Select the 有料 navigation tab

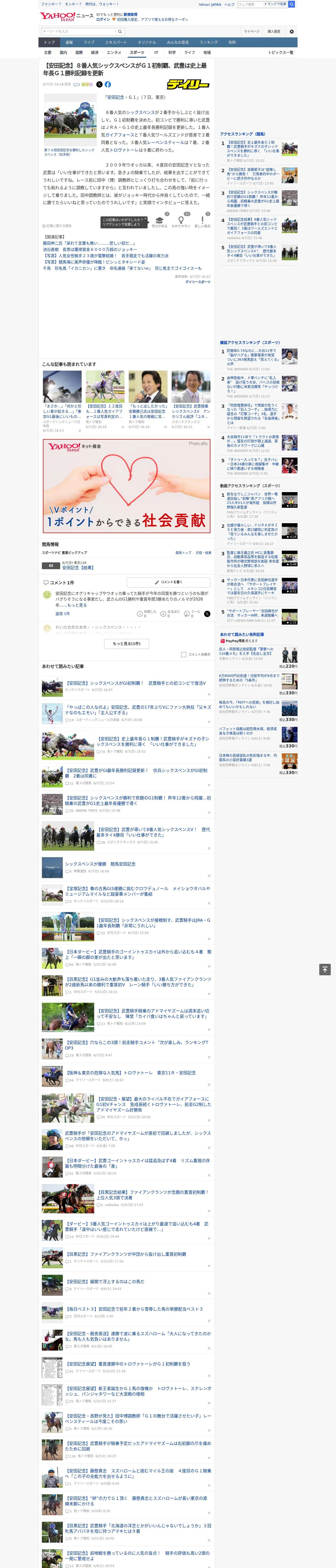(x=232, y=43)
